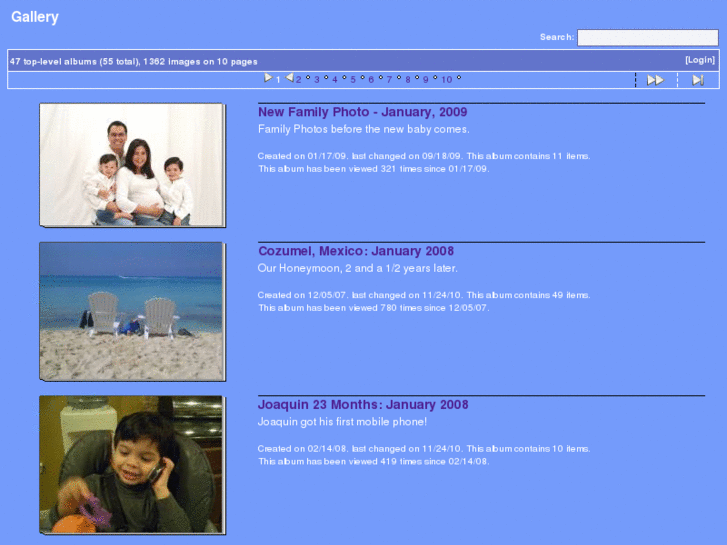Go to page 3 of albums
This screenshot has width=727, height=545.
coord(317,80)
